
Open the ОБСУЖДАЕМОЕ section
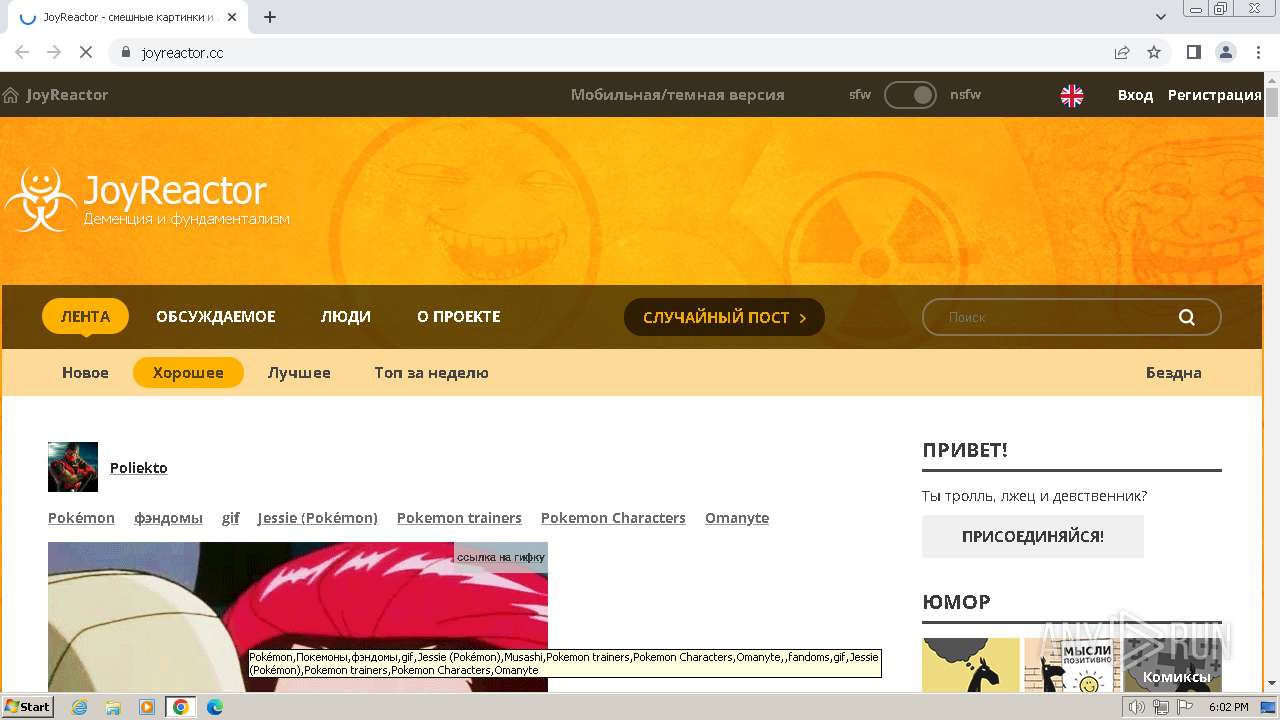tap(215, 316)
